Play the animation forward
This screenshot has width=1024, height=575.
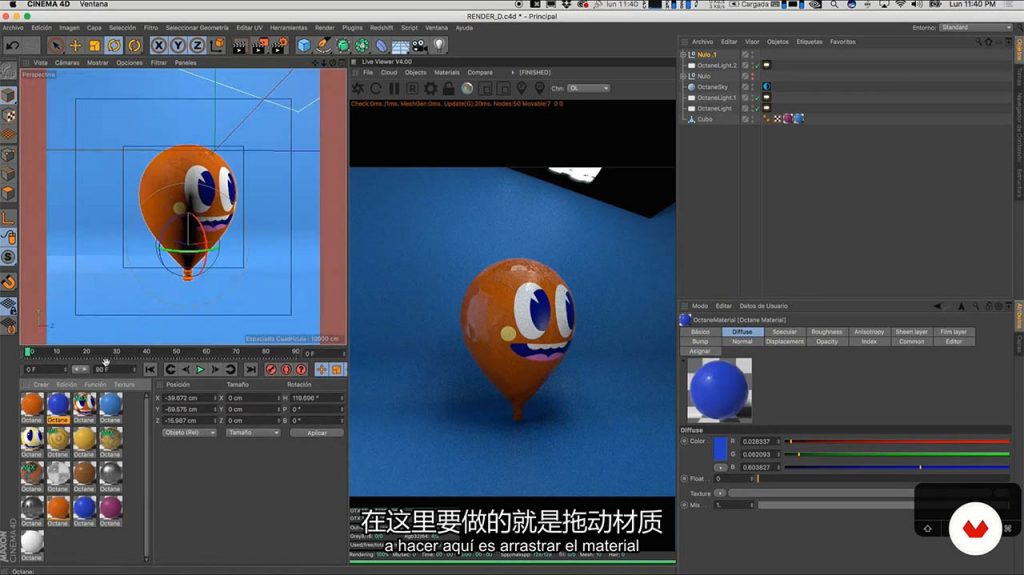coord(200,370)
